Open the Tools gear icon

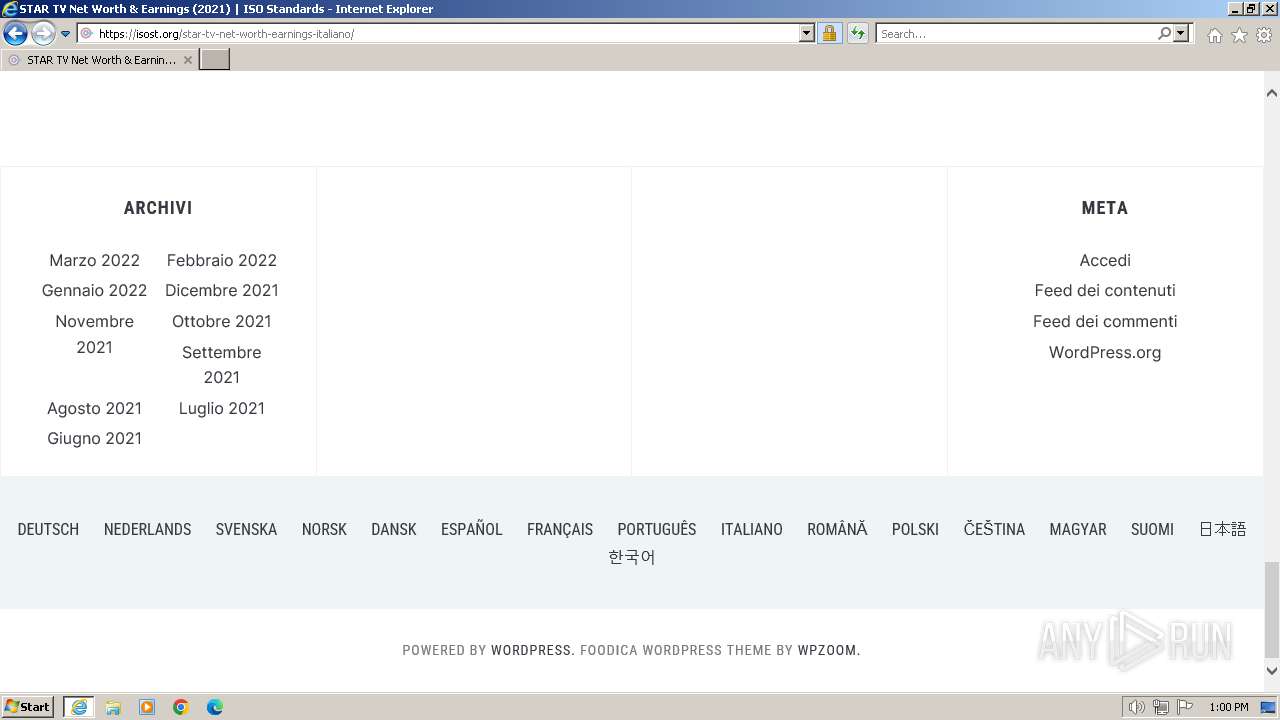click(1264, 35)
